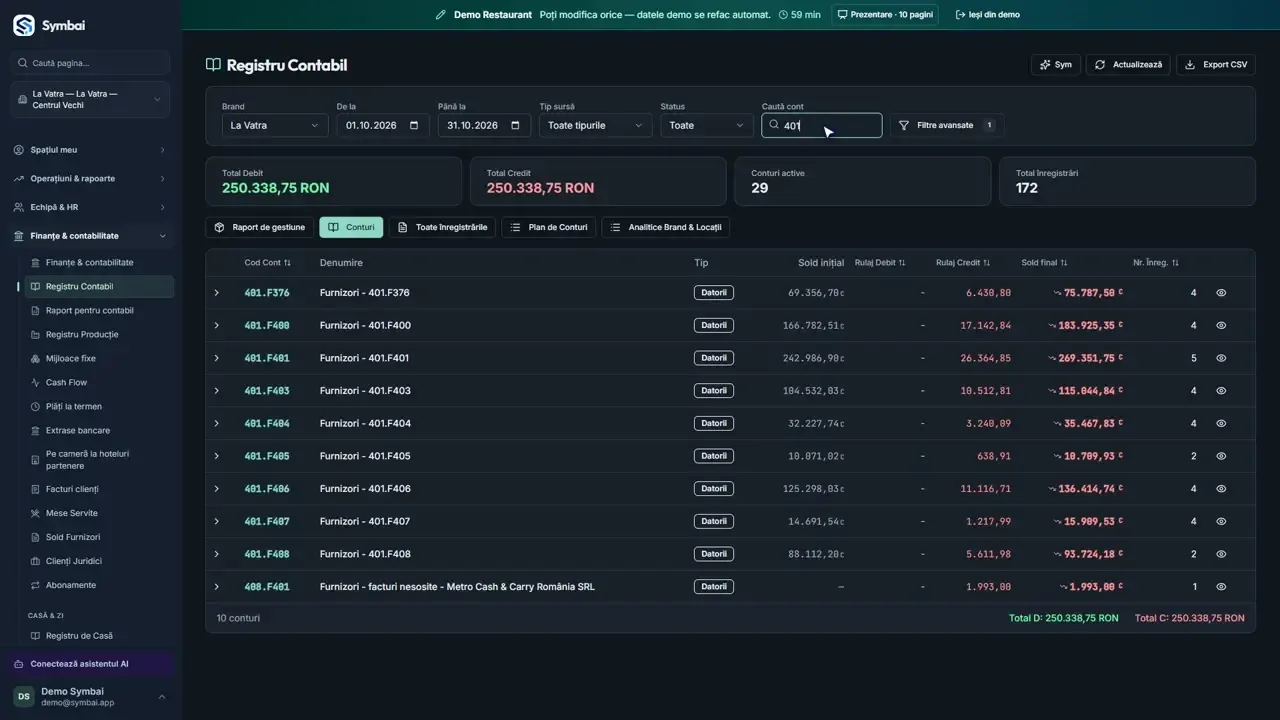Switch to Analitice Brand & Locații tab

pos(666,227)
